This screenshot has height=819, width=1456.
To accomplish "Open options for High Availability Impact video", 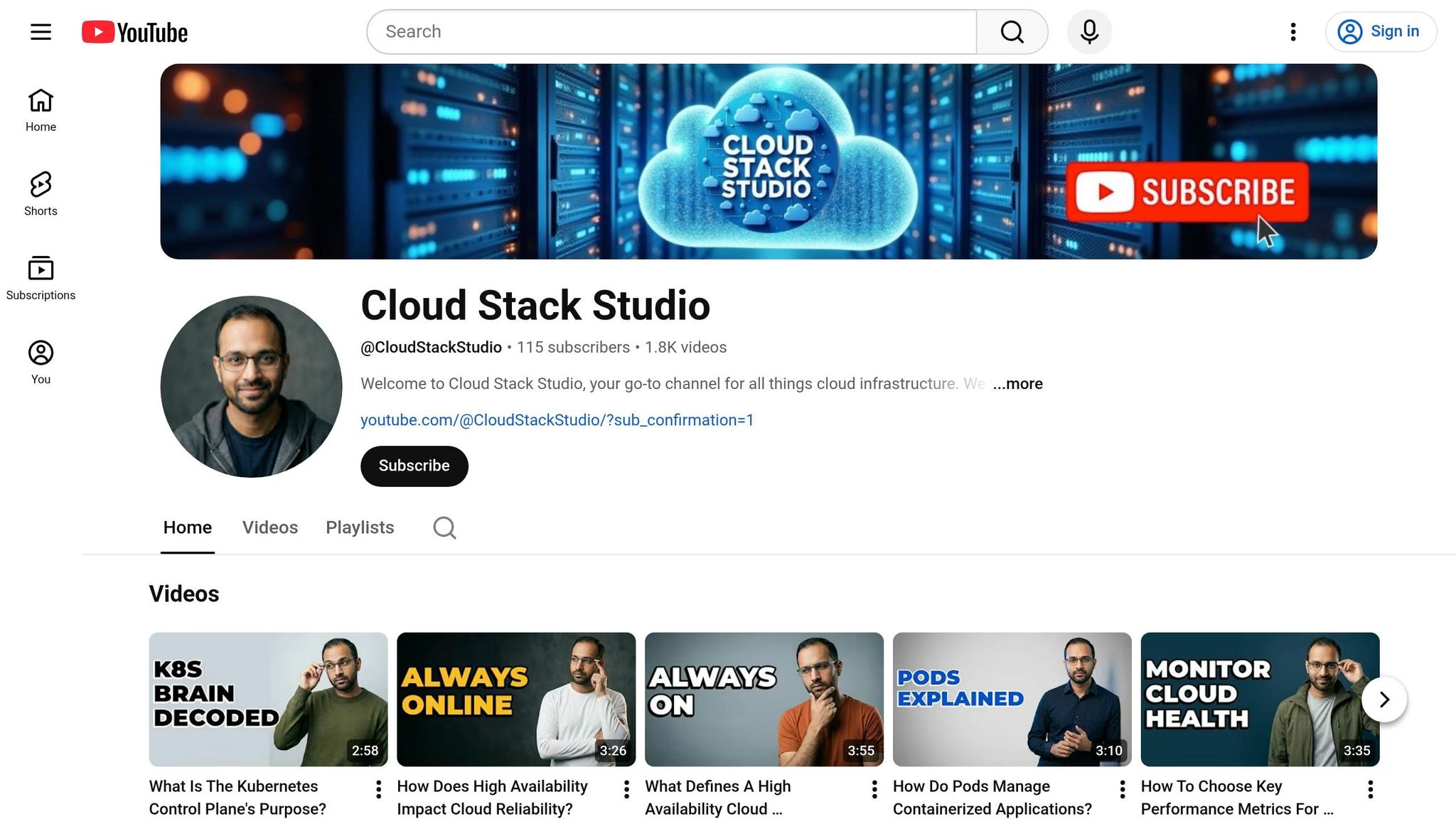I will [x=626, y=789].
